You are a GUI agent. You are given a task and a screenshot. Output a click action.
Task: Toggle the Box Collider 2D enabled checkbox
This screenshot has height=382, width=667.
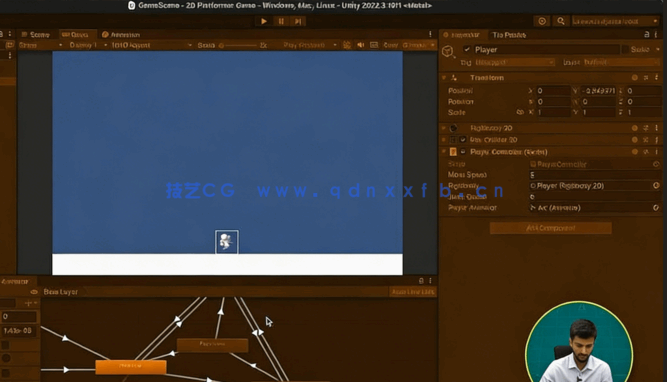pyautogui.click(x=463, y=140)
